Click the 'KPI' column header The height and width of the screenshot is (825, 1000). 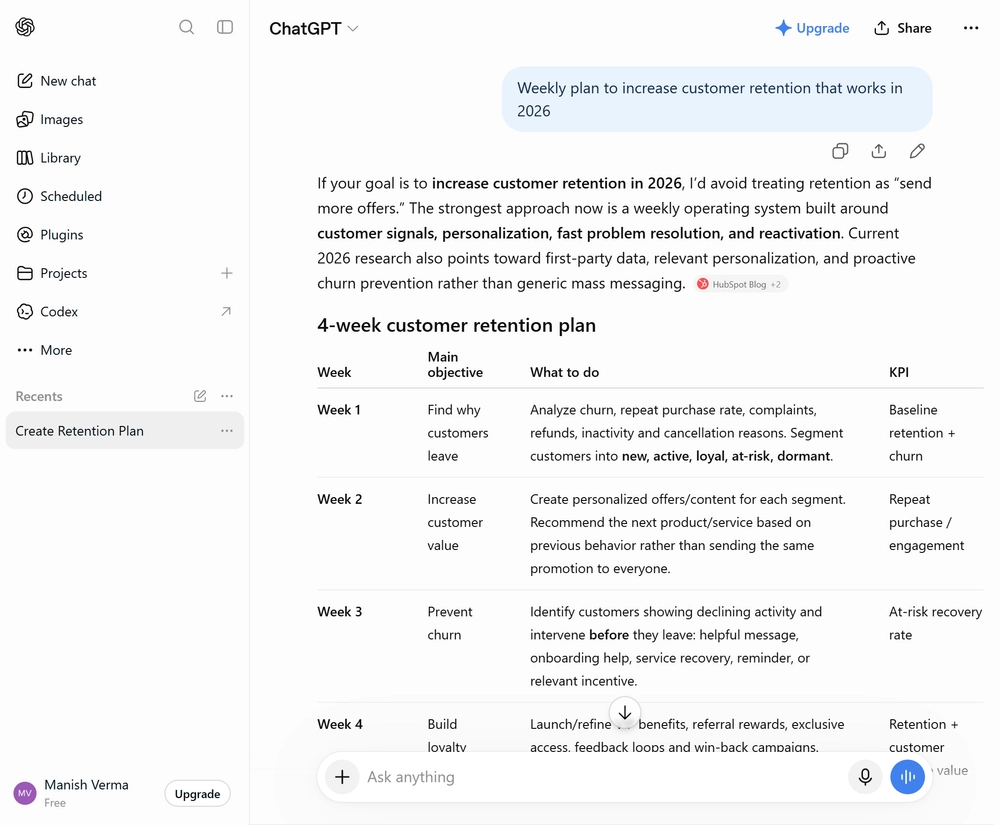(x=899, y=372)
